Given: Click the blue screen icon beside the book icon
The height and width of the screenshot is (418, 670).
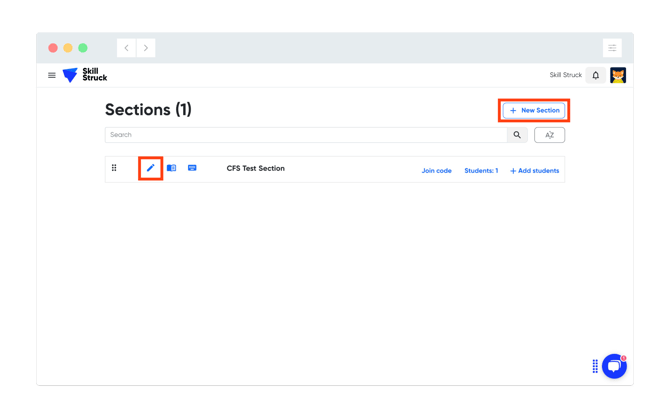Looking at the screenshot, I should [192, 168].
